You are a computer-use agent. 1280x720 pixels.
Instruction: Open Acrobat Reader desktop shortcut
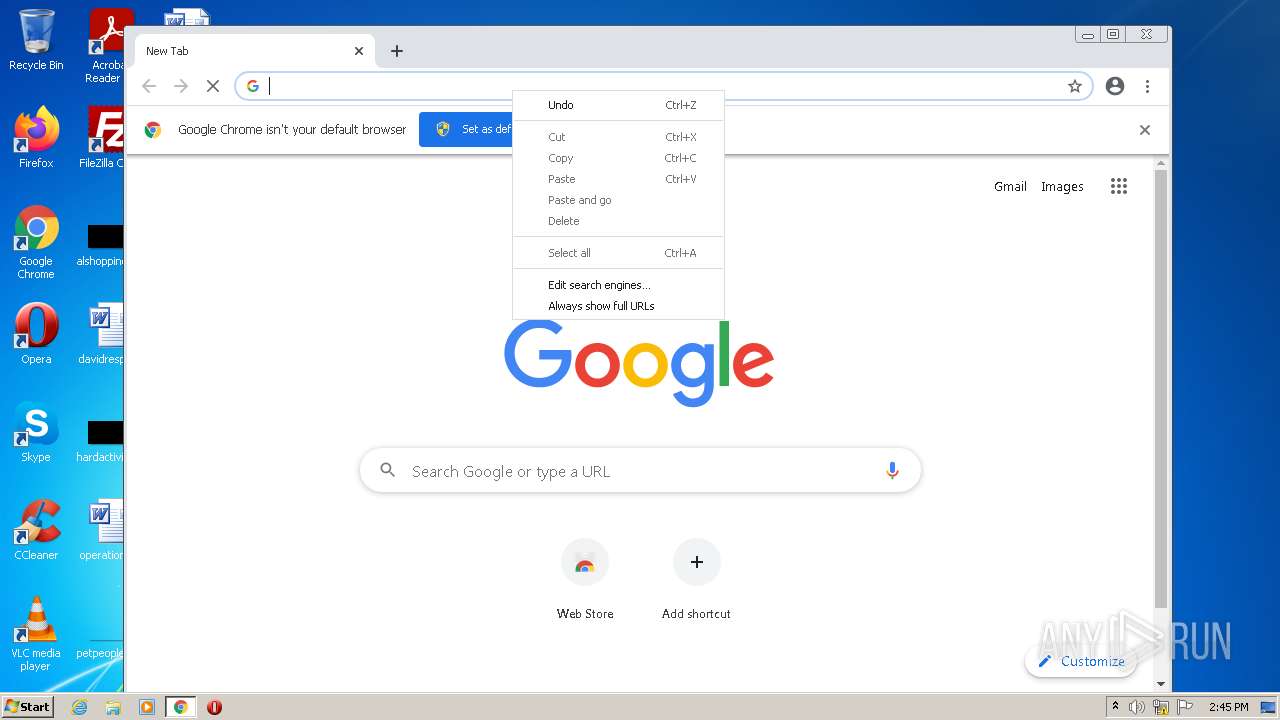pos(106,46)
